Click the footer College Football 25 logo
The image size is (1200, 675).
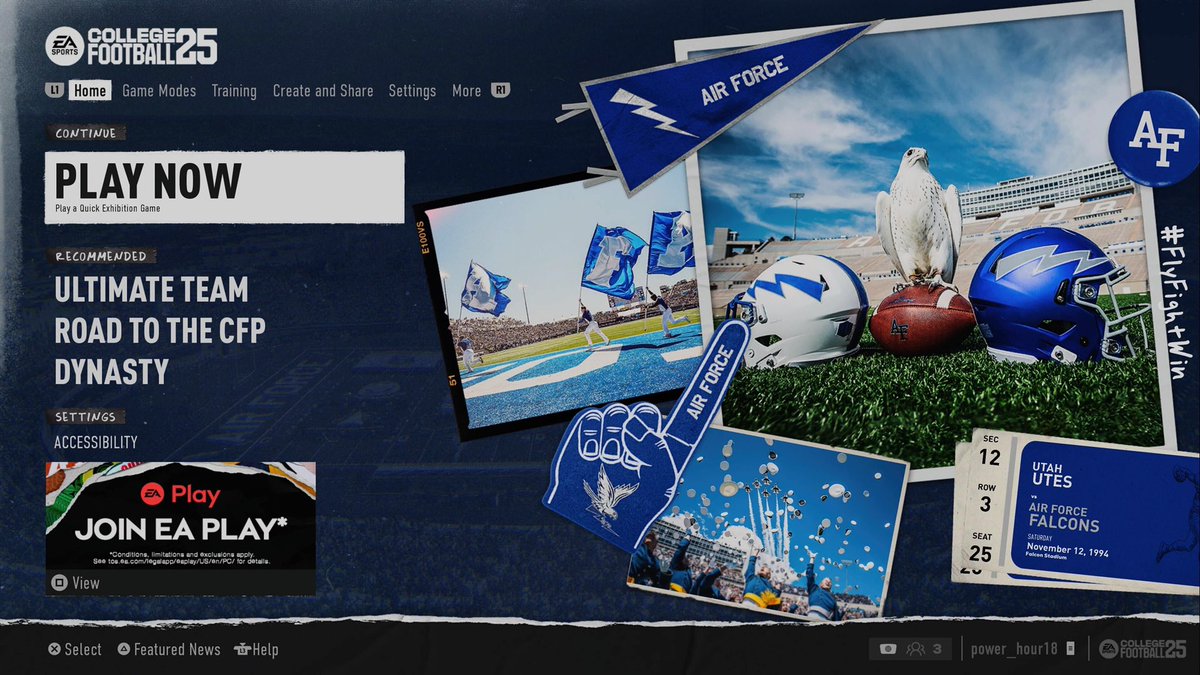[1142, 649]
